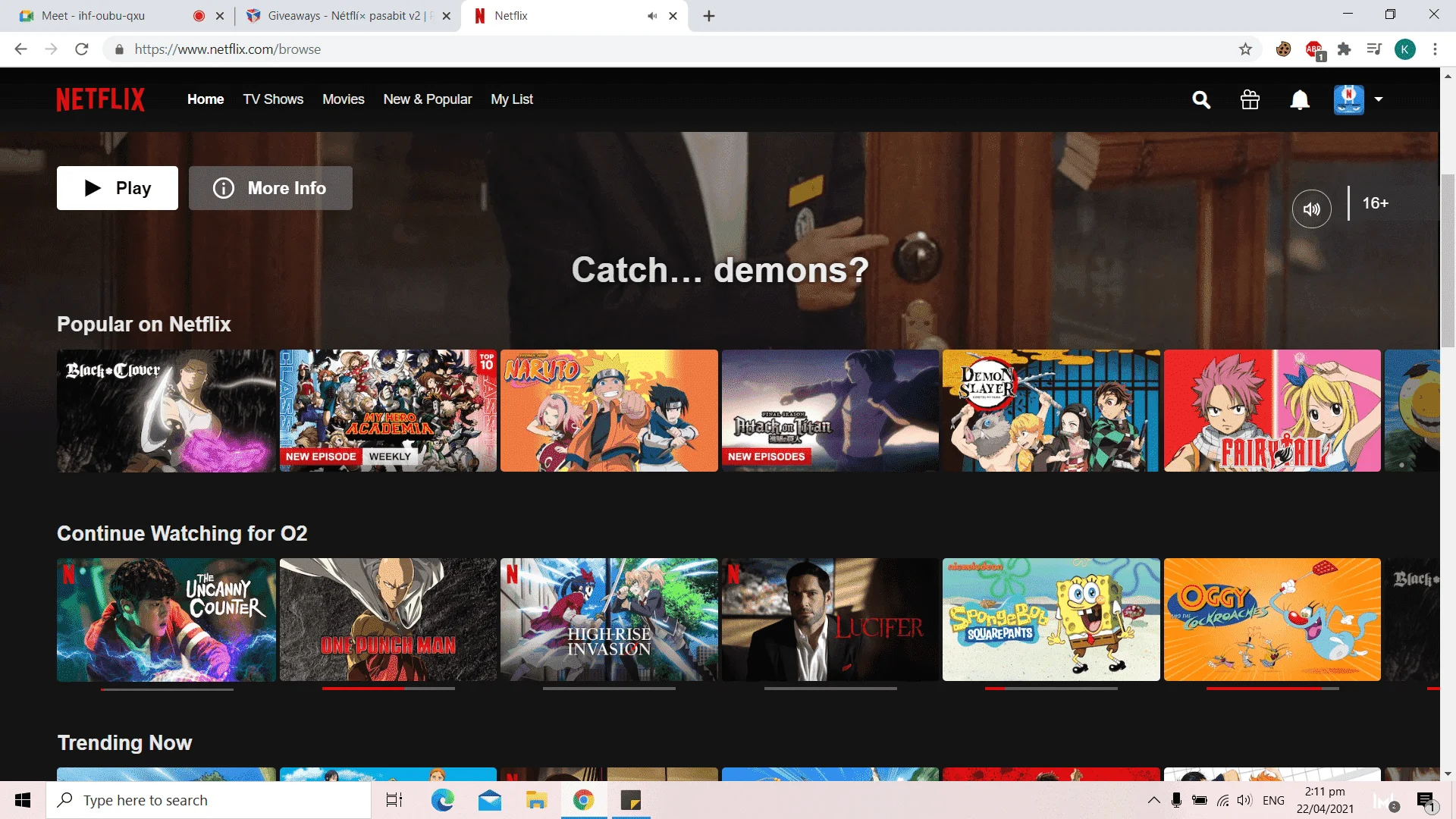Screen dimensions: 1456x819
Task: Launch Microsoft Edge from taskbar
Action: point(442,800)
